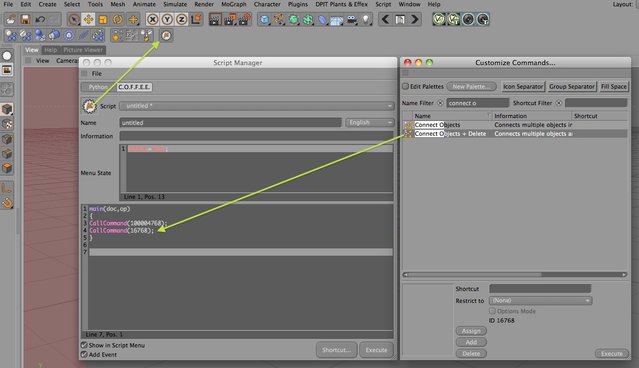Click the magnet snapping icon in left palette
This screenshot has width=639, height=368.
click(7, 203)
